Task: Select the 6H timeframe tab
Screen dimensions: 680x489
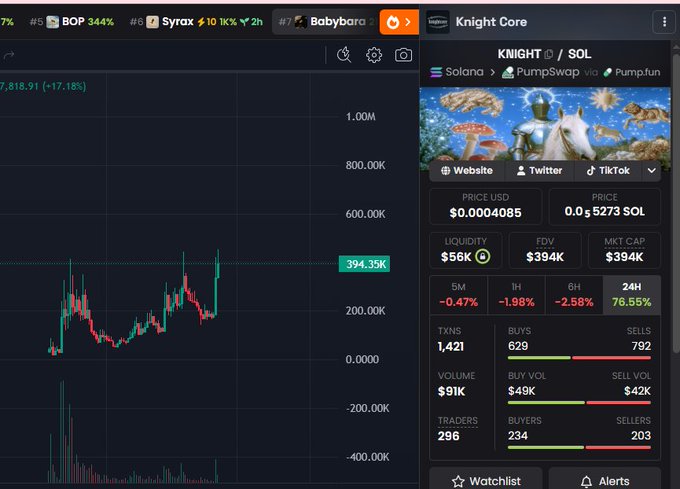Action: (x=574, y=295)
